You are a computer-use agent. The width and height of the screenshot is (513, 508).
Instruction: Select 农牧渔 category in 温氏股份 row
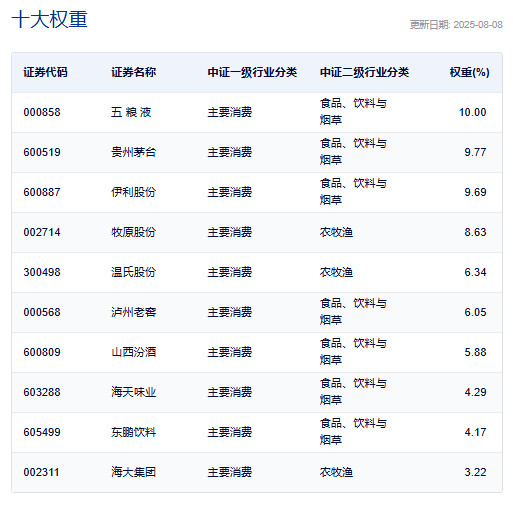336,272
